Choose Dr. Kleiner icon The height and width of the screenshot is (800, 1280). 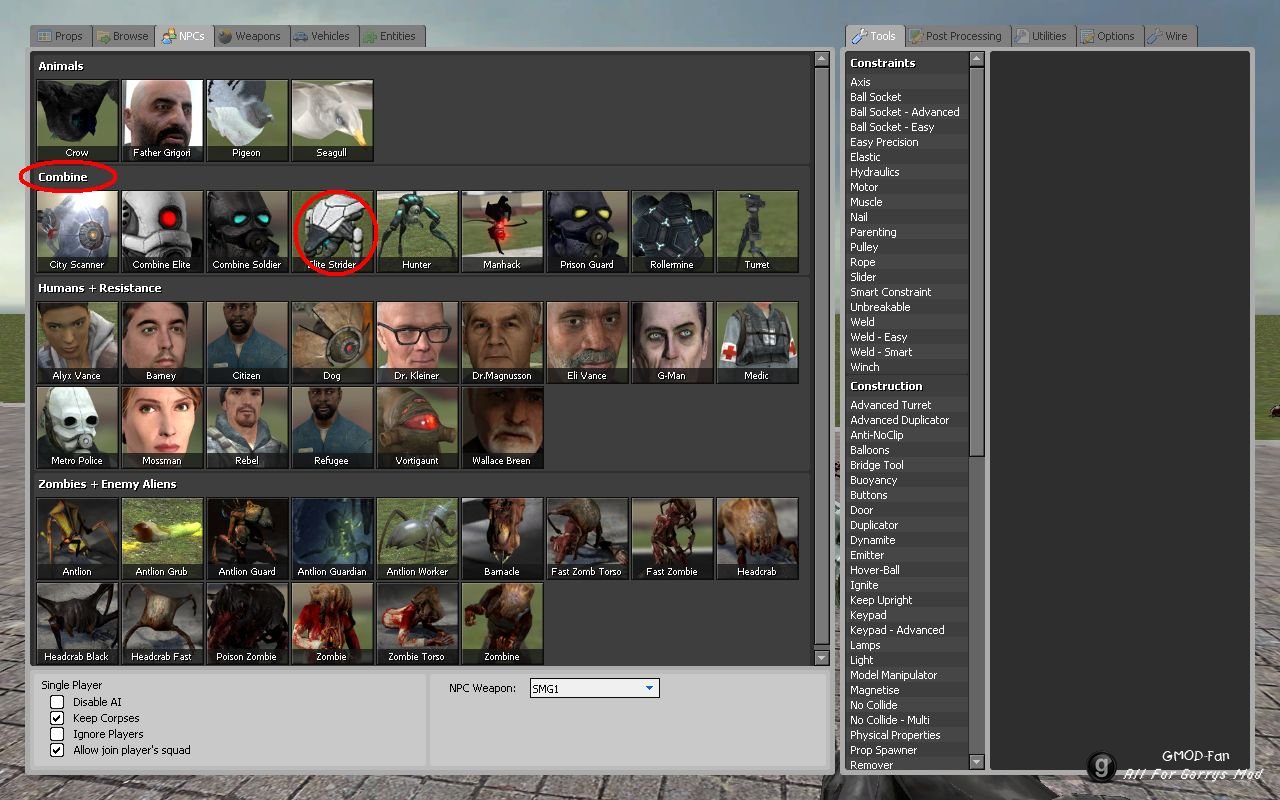(417, 342)
